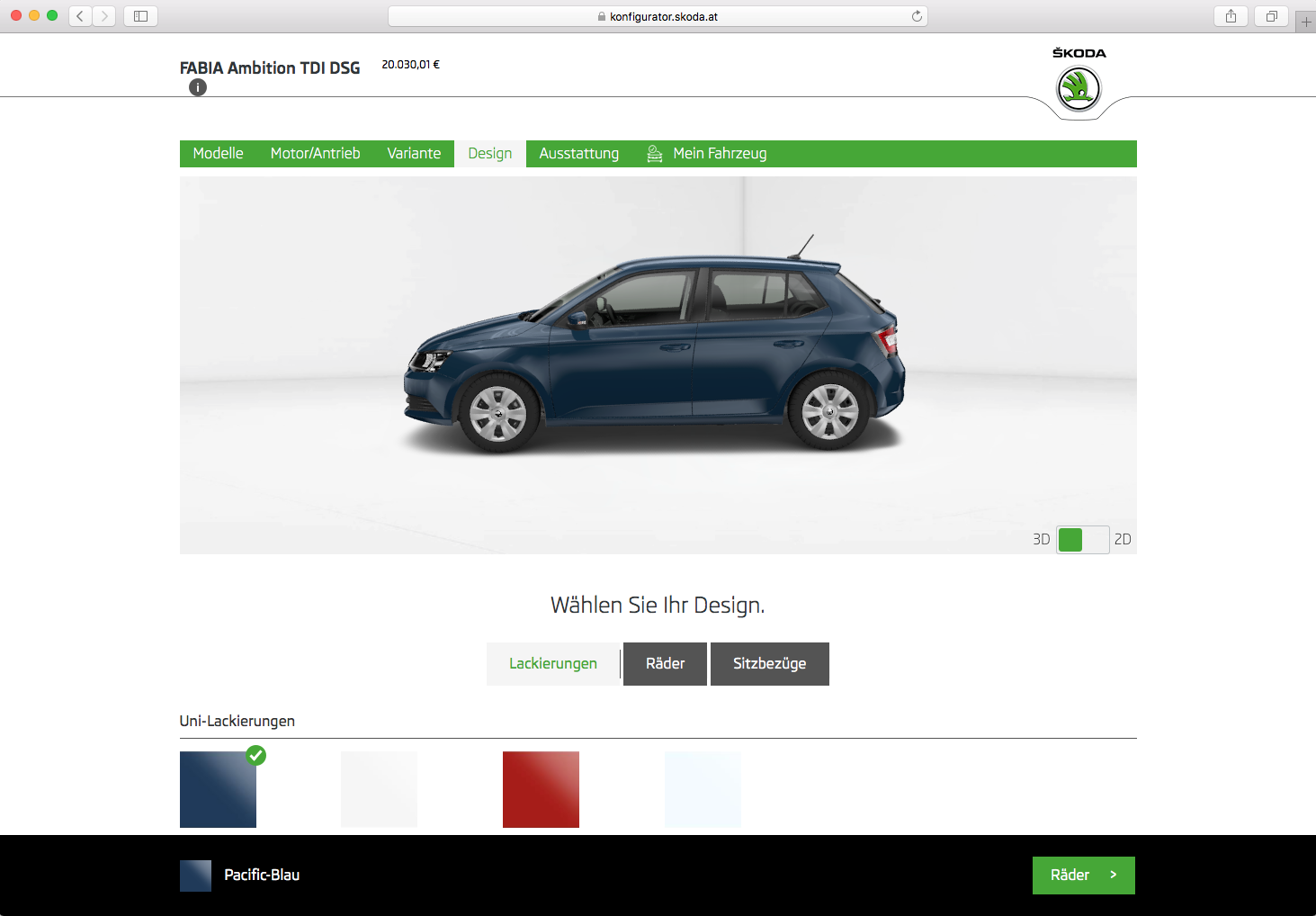Click the info icon below FABIA title
Image resolution: width=1316 pixels, height=916 pixels.
pos(198,87)
